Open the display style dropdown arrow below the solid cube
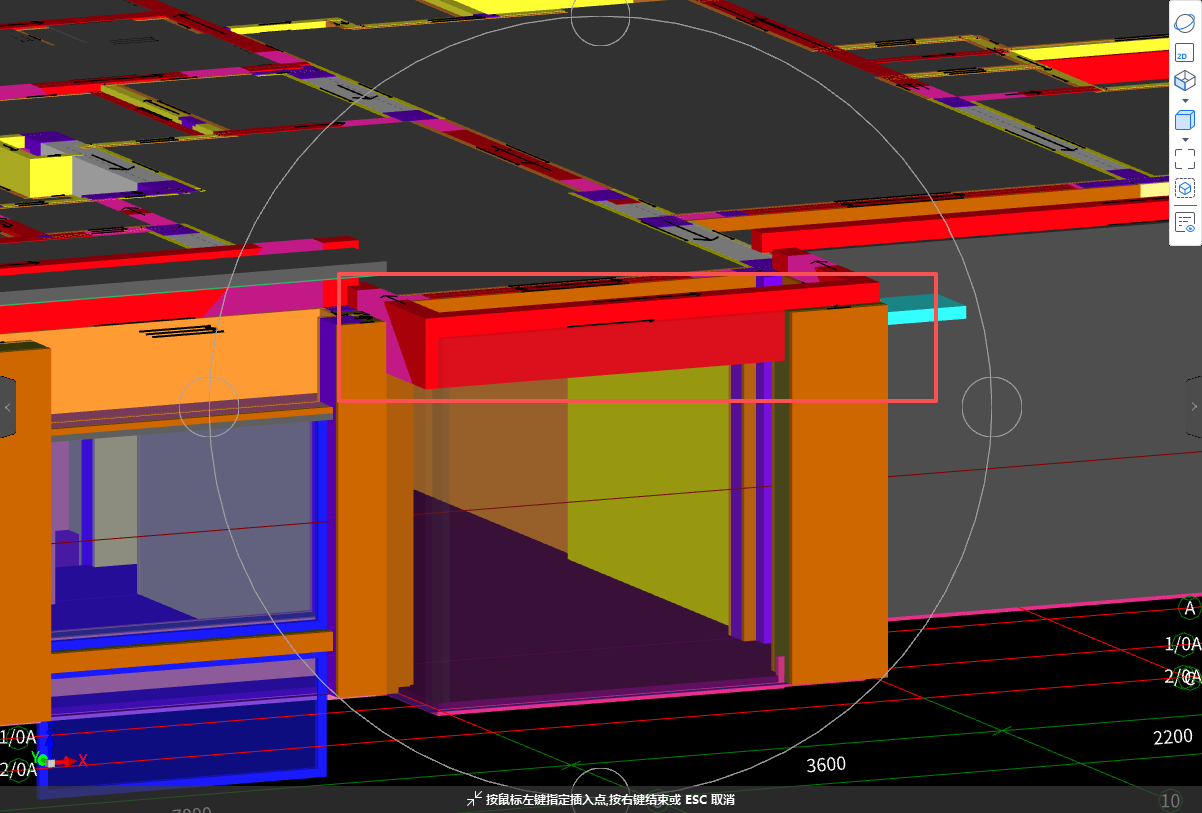1202x813 pixels. coord(1185,139)
